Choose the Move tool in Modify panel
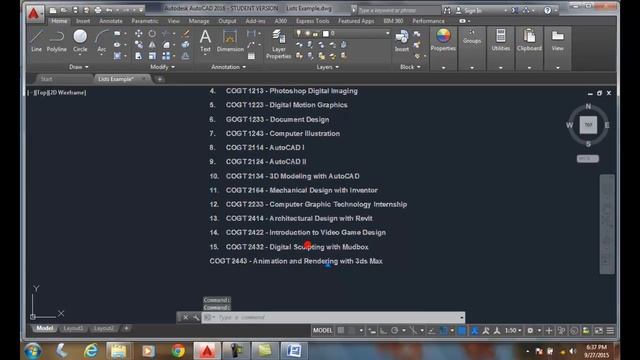The image size is (640, 360). tap(139, 33)
